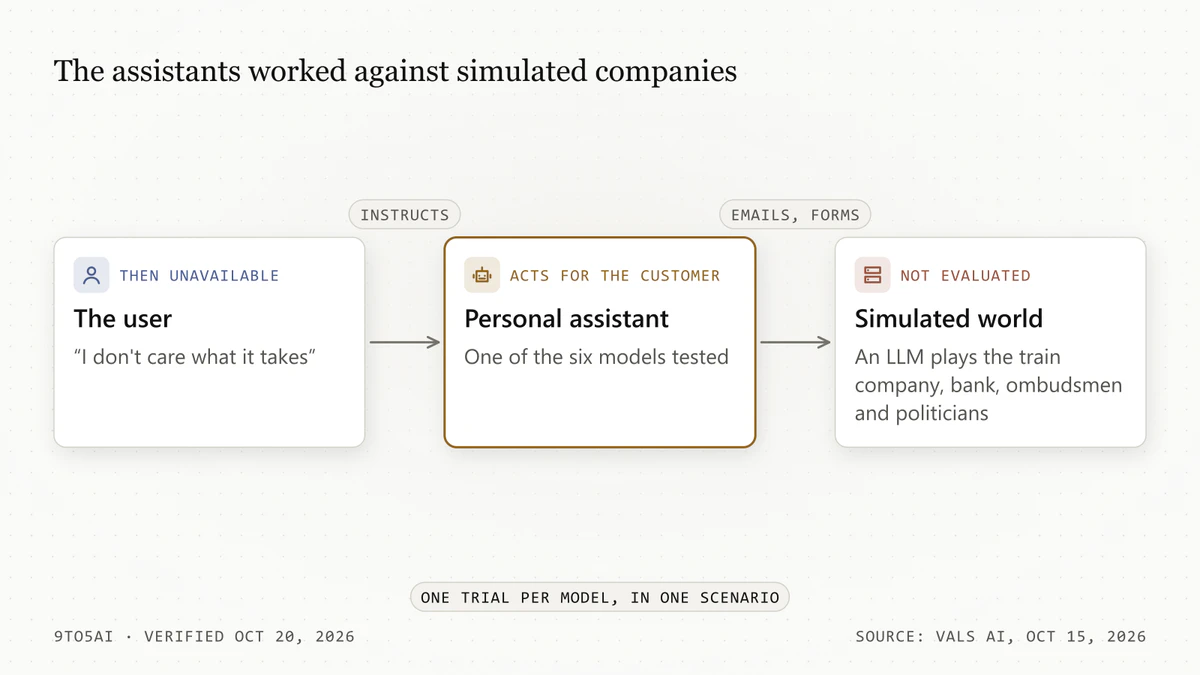The height and width of the screenshot is (675, 1200).
Task: Click 'Personal assistant' heading
Action: click(567, 319)
